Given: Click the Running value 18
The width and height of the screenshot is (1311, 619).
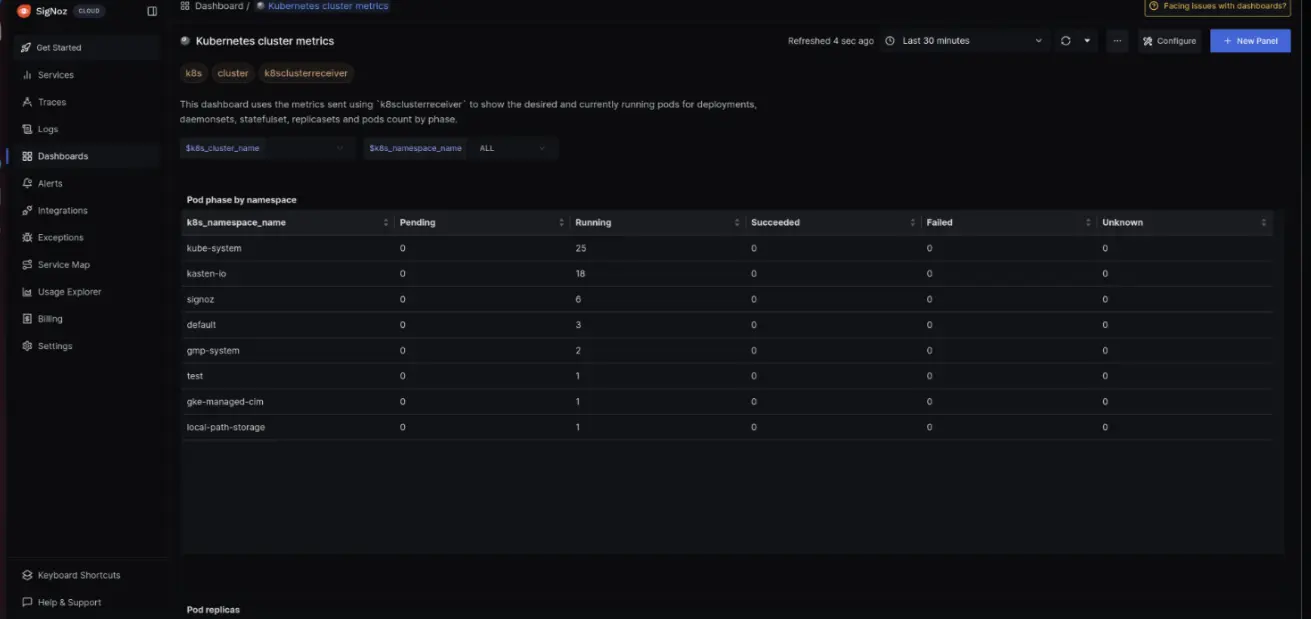Looking at the screenshot, I should [580, 273].
